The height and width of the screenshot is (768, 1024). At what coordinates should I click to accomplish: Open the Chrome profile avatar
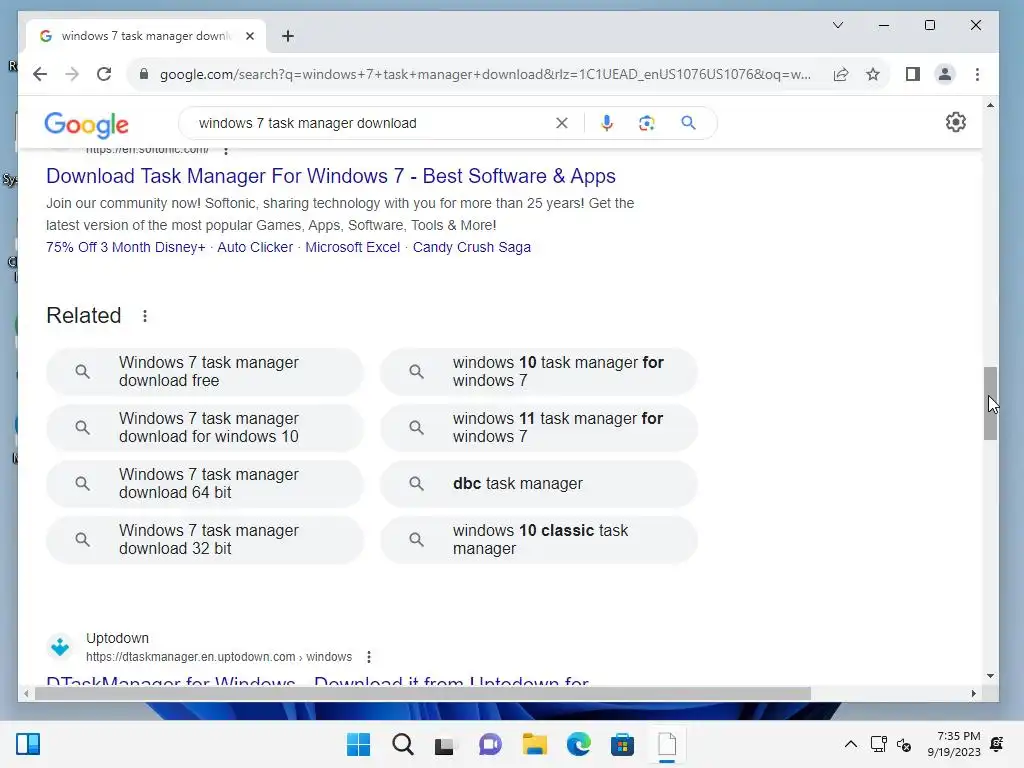coord(944,74)
